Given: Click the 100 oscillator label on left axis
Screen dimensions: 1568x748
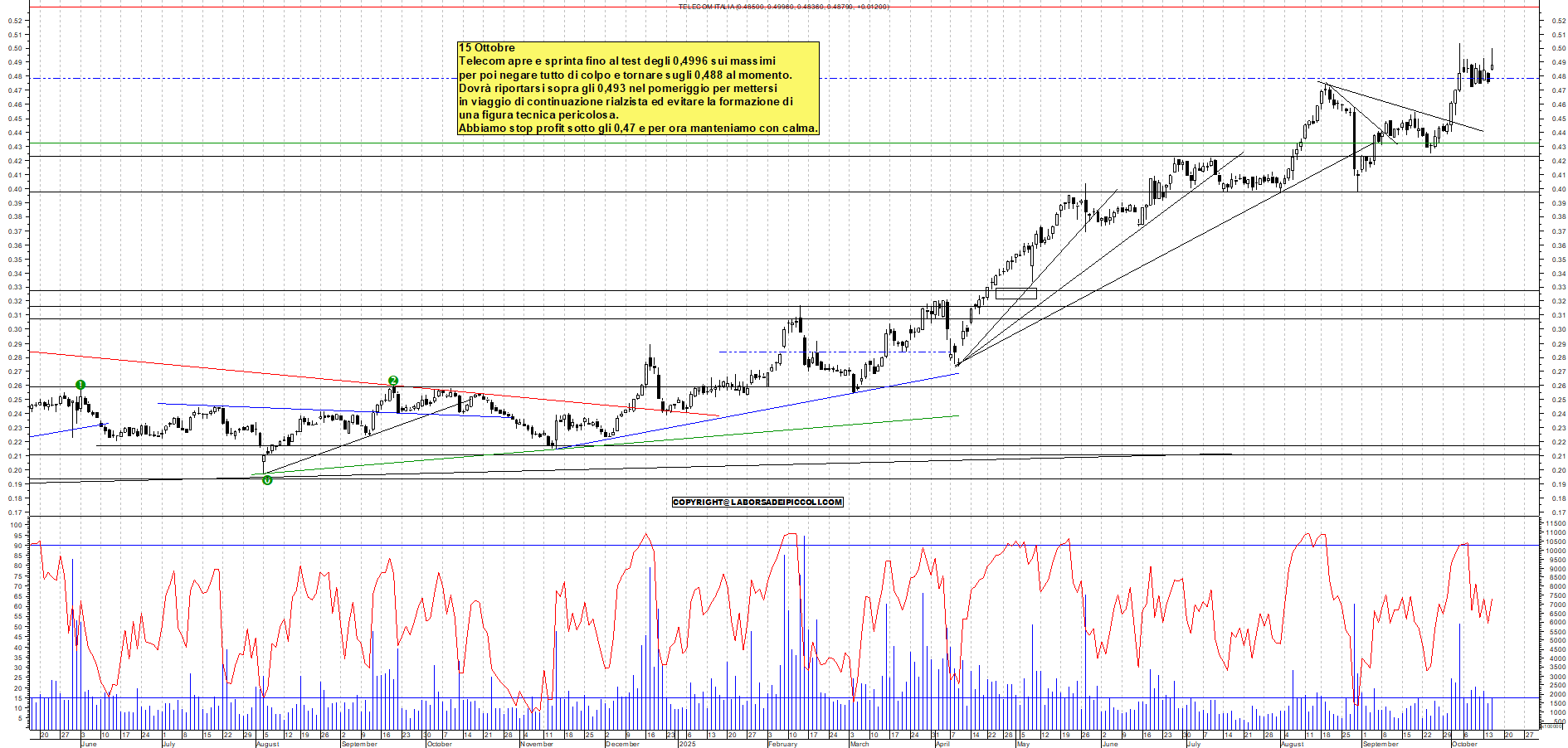Looking at the screenshot, I should [16, 525].
